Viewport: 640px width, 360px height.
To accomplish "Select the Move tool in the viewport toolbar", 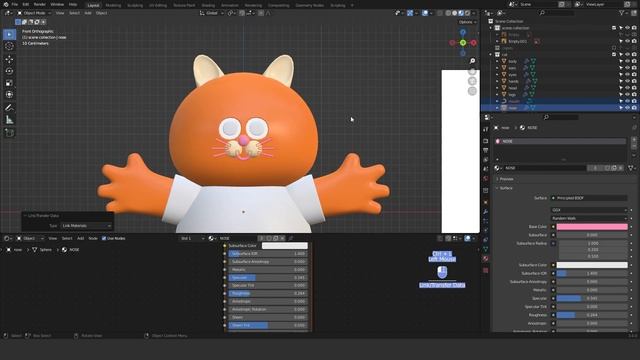I will (9, 59).
